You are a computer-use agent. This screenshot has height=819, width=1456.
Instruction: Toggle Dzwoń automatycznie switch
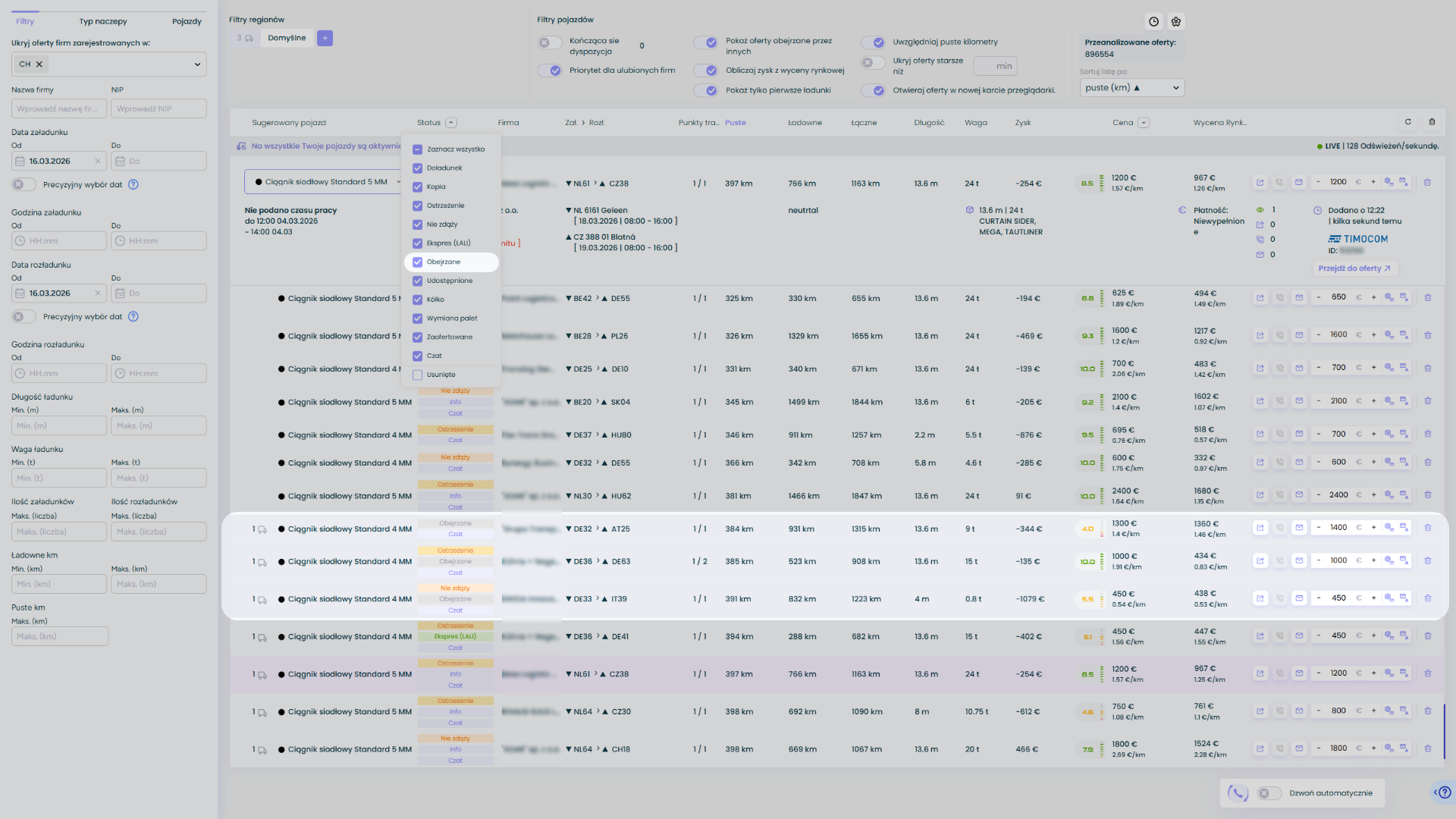(1268, 793)
